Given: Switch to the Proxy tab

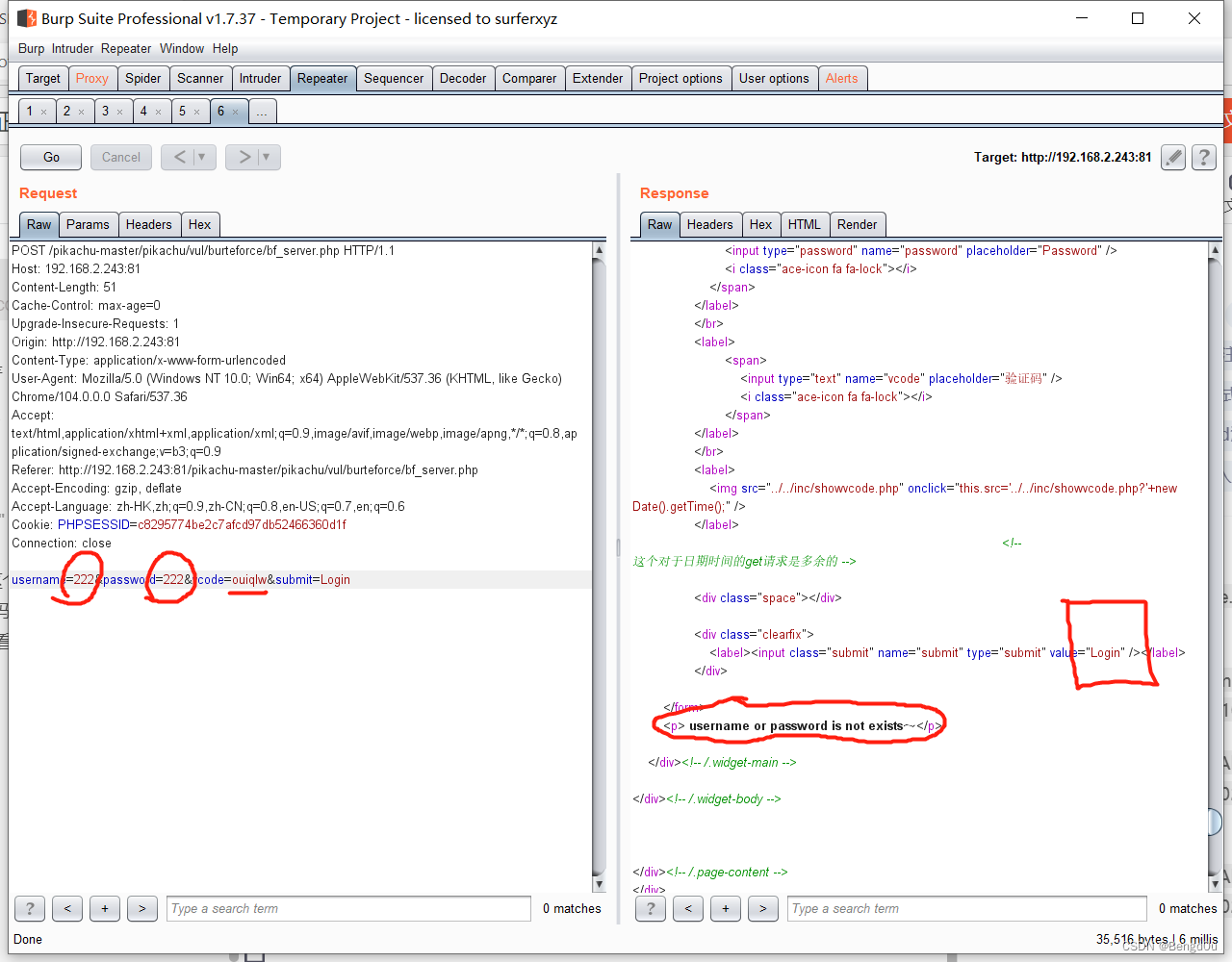Looking at the screenshot, I should tap(92, 78).
